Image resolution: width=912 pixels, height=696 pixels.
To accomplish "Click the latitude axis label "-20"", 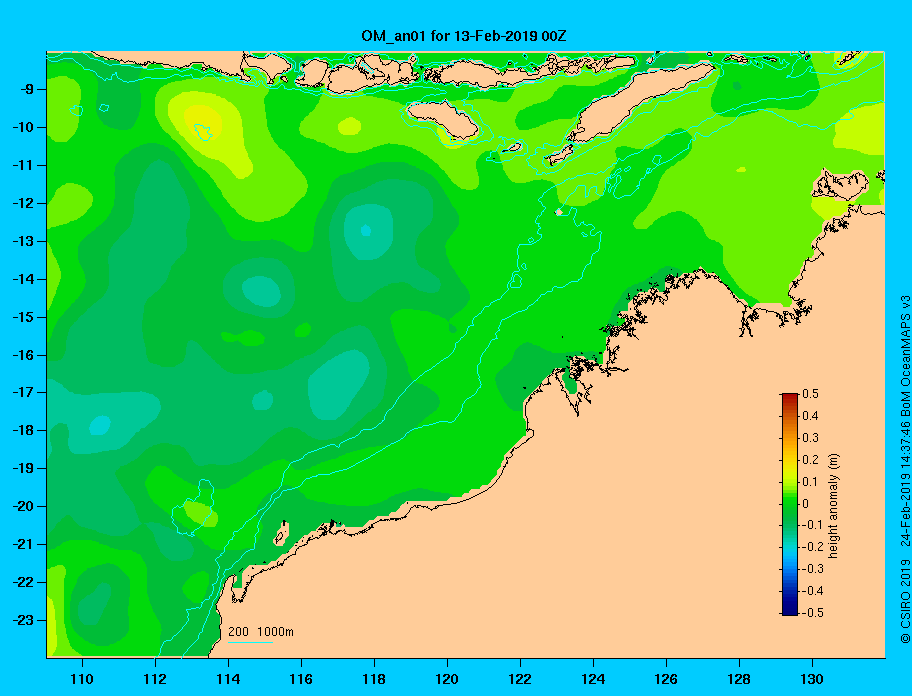I will 23,506.
